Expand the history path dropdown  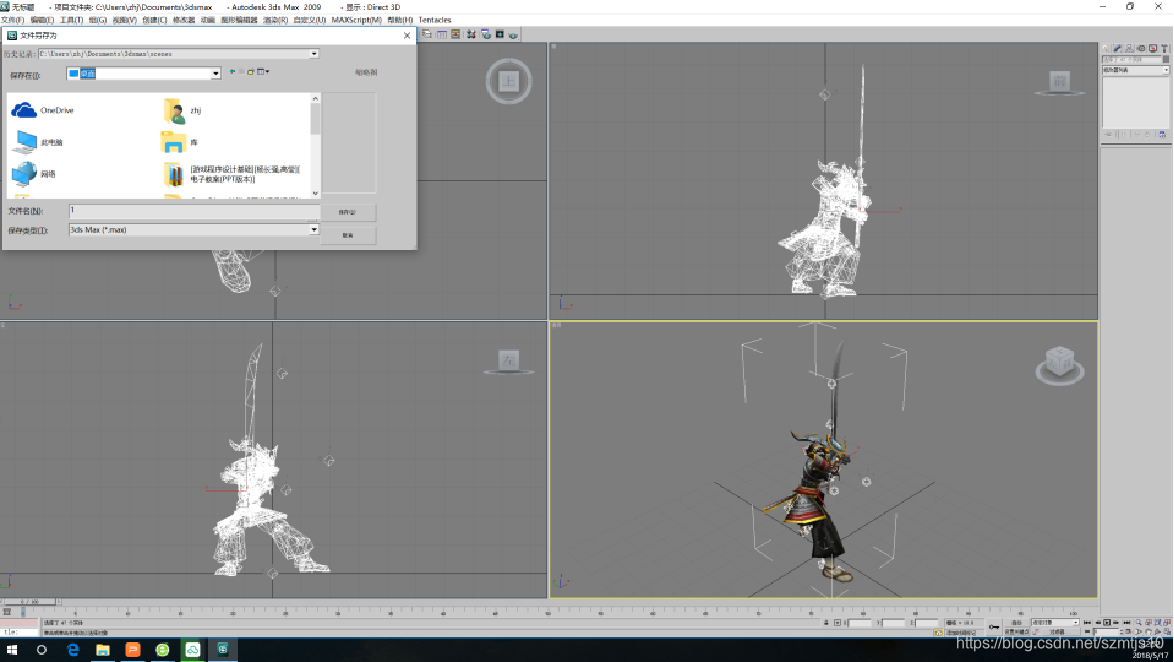click(x=314, y=54)
